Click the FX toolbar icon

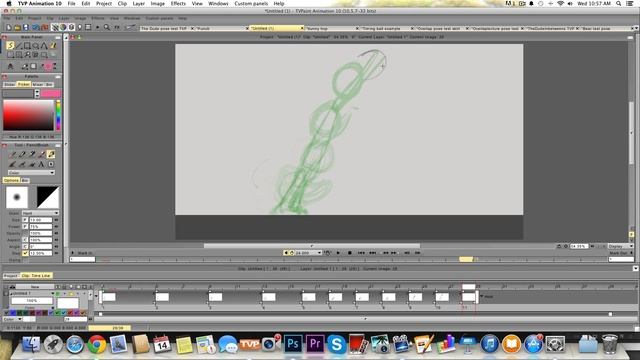117,27
